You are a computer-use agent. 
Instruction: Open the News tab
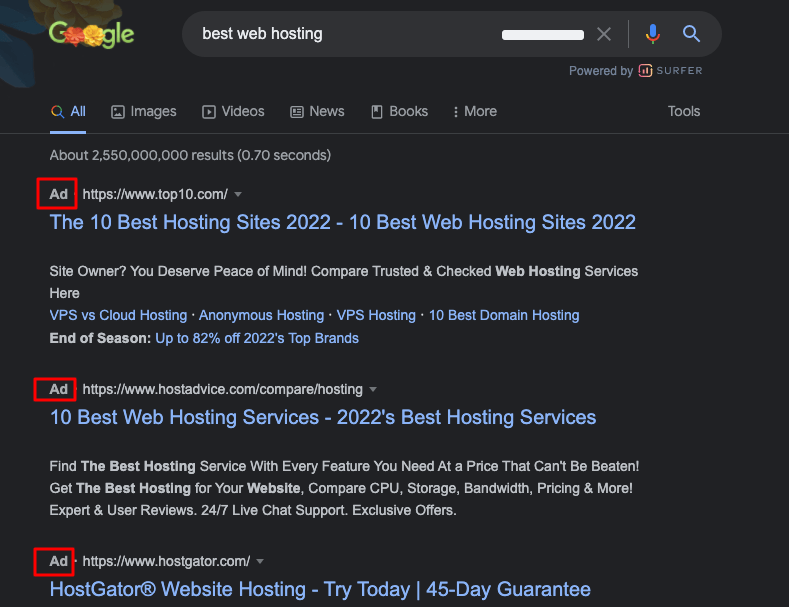coord(318,111)
